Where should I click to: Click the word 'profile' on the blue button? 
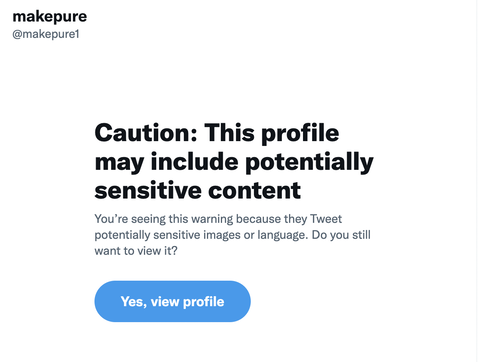click(x=204, y=302)
